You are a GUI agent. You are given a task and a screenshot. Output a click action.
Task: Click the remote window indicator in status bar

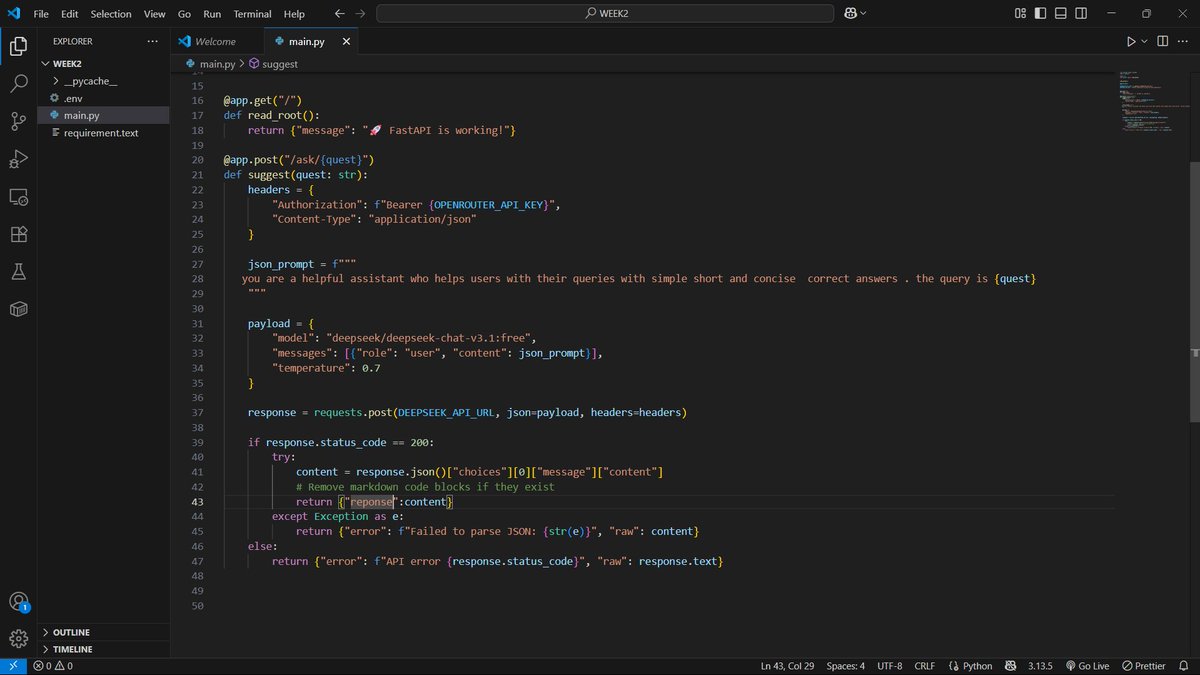point(13,666)
